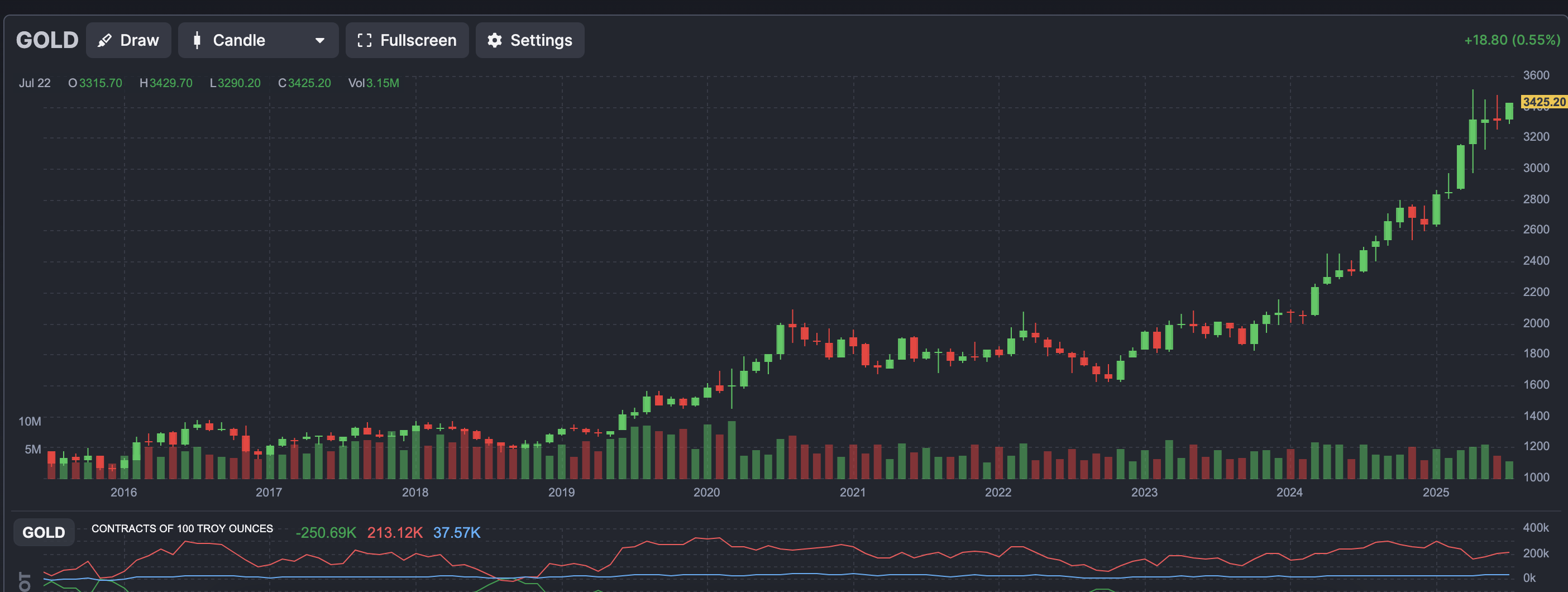Open the Candle chart type dropdown

pyautogui.click(x=258, y=40)
